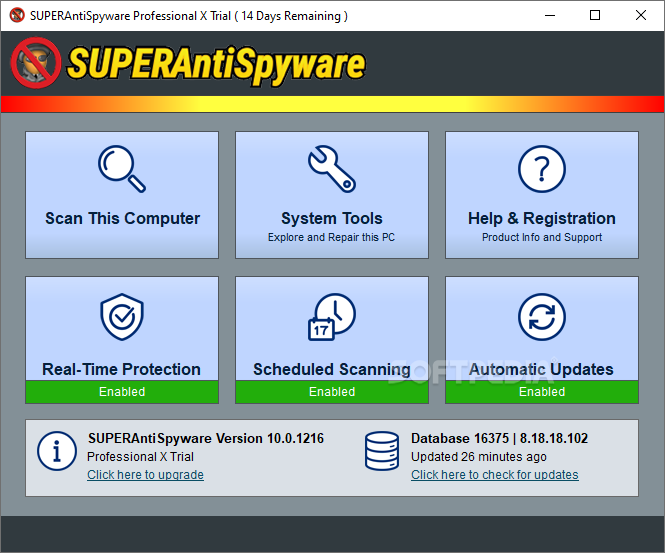This screenshot has width=665, height=553.
Task: Click the title bar application icon
Action: coord(17,15)
